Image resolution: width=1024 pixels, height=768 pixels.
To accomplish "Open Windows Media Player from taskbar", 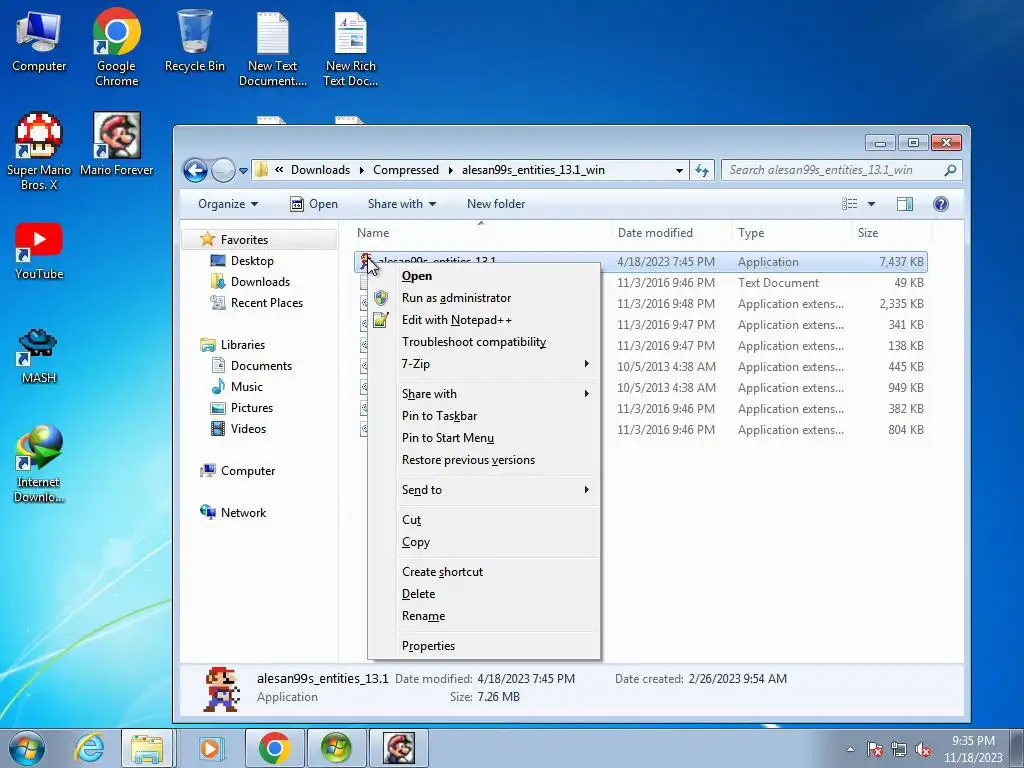I will [210, 748].
